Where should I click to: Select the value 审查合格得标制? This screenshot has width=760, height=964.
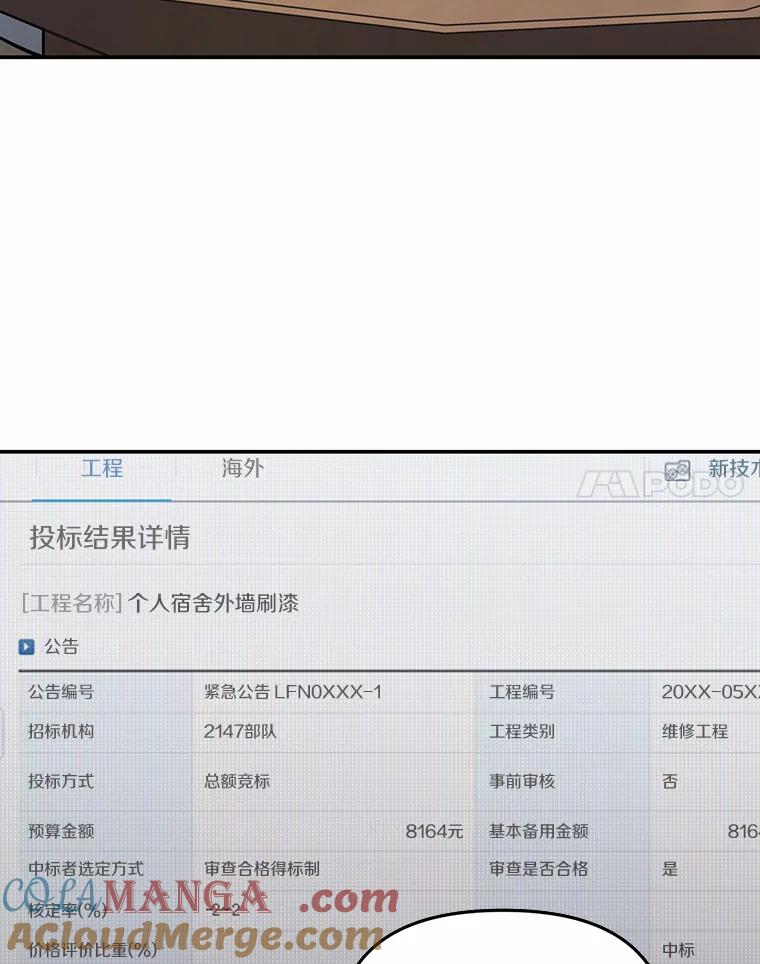click(x=262, y=869)
